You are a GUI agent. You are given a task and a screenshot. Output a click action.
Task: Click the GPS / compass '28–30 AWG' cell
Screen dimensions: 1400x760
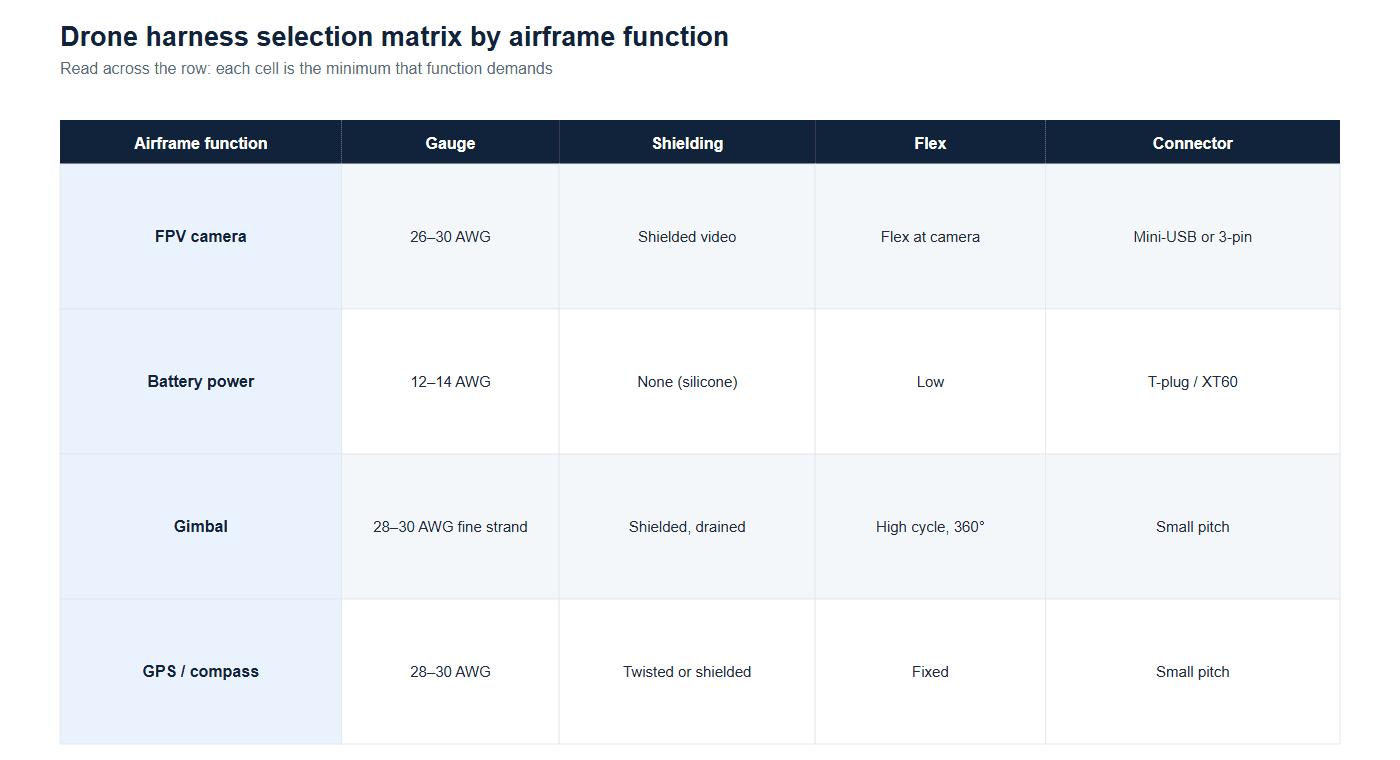(x=450, y=672)
